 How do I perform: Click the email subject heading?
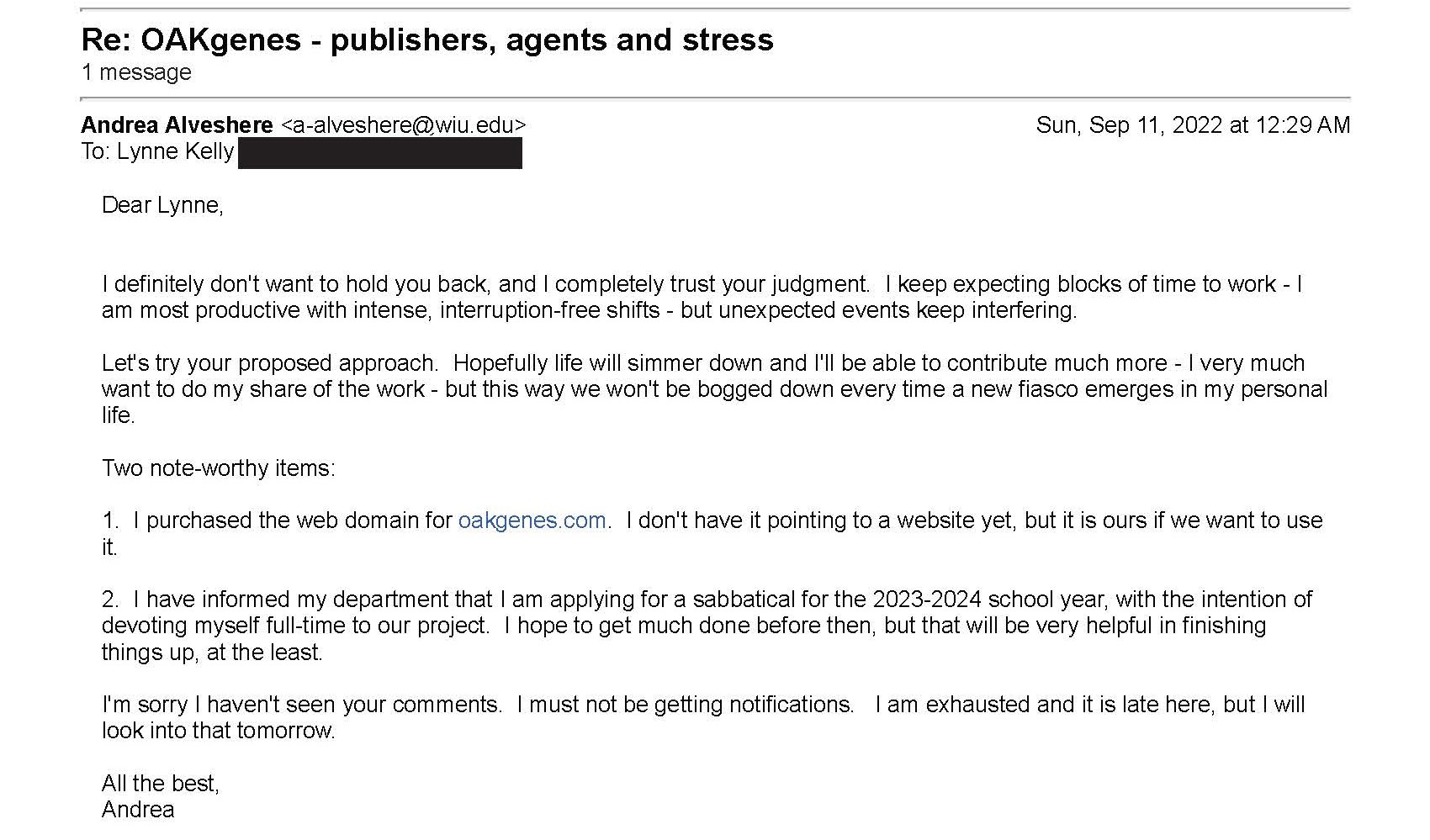[x=427, y=40]
